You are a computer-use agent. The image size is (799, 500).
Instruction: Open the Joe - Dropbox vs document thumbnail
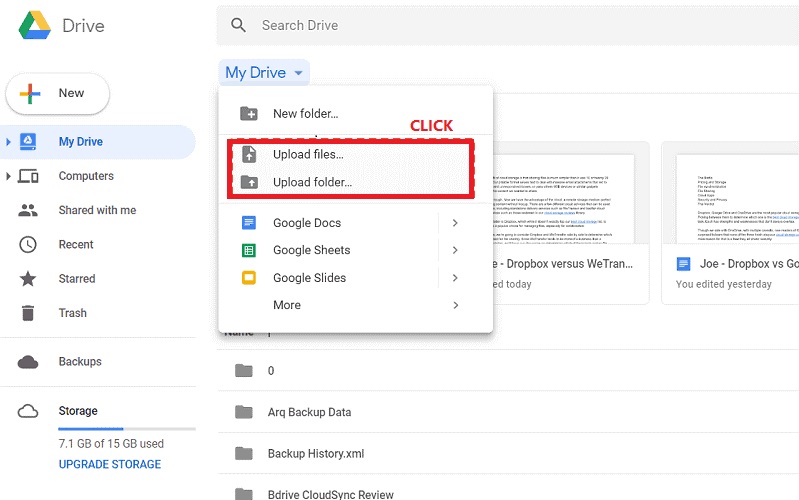point(738,199)
